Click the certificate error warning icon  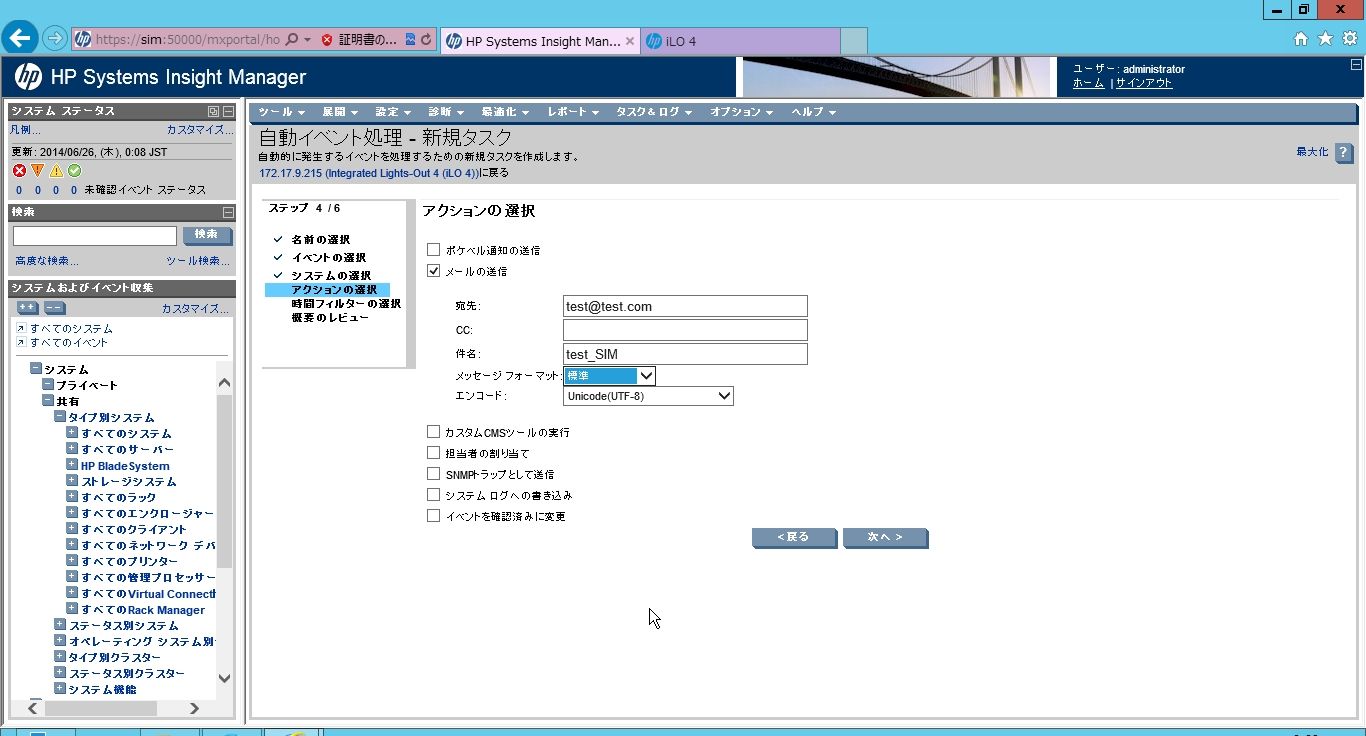[327, 40]
